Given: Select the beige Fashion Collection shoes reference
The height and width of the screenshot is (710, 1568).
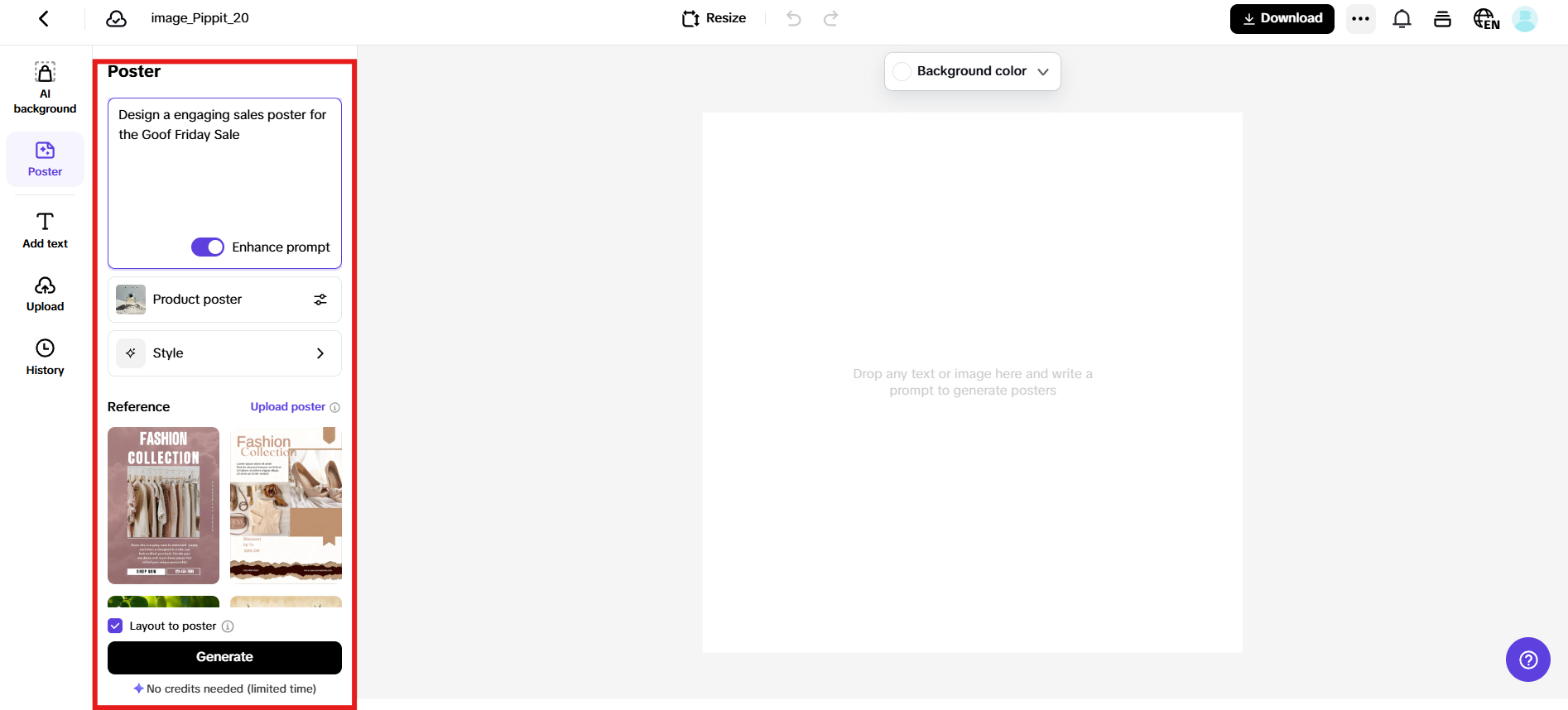Looking at the screenshot, I should click(286, 506).
